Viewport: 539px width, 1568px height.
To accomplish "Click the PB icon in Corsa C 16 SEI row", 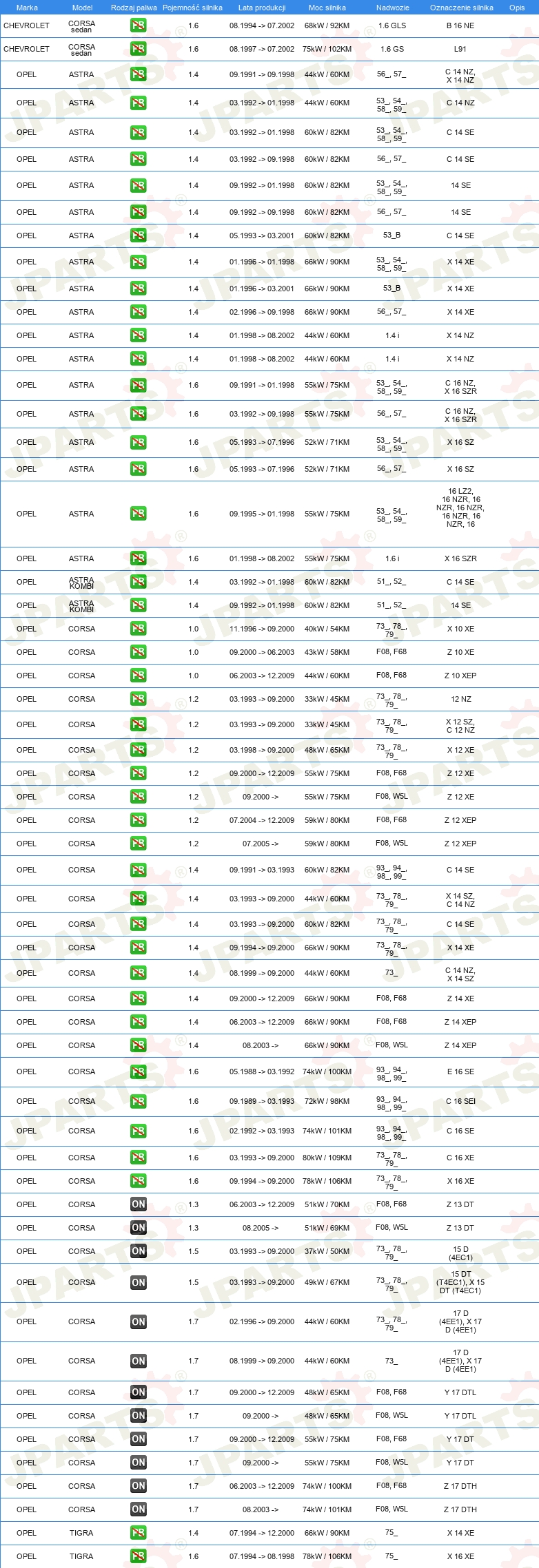I will click(138, 1102).
